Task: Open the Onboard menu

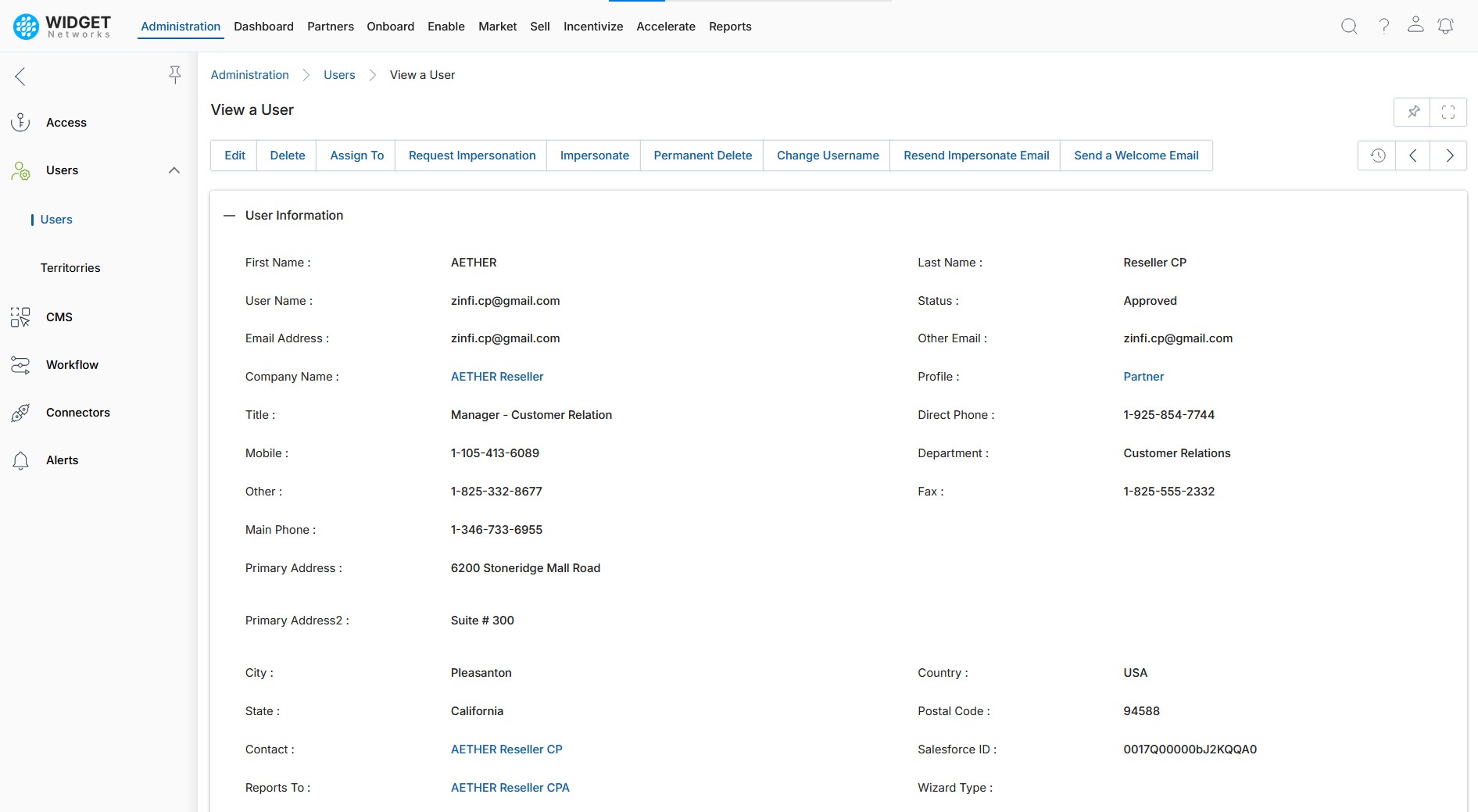Action: [391, 26]
